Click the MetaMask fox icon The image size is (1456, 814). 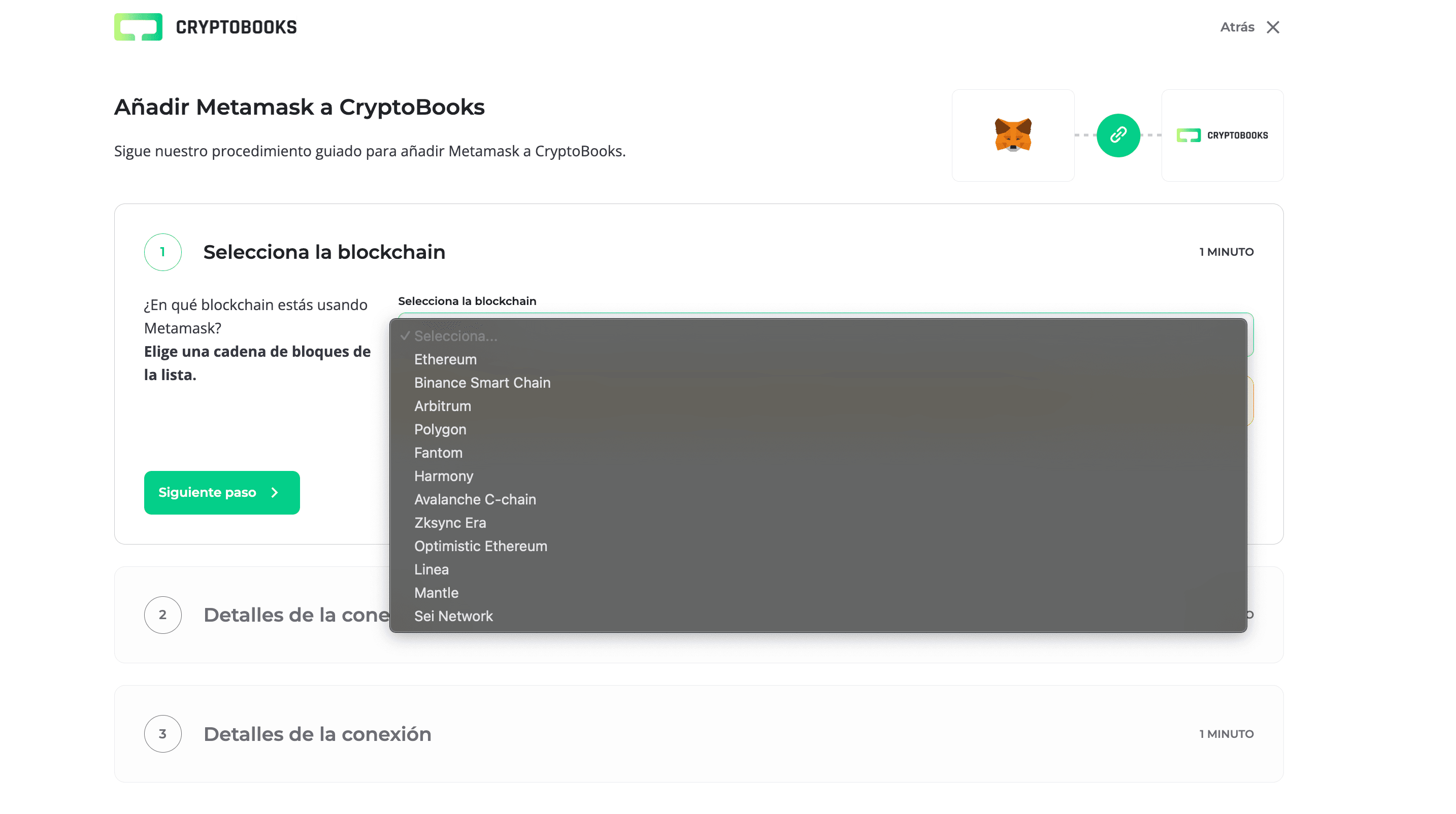click(x=1013, y=135)
